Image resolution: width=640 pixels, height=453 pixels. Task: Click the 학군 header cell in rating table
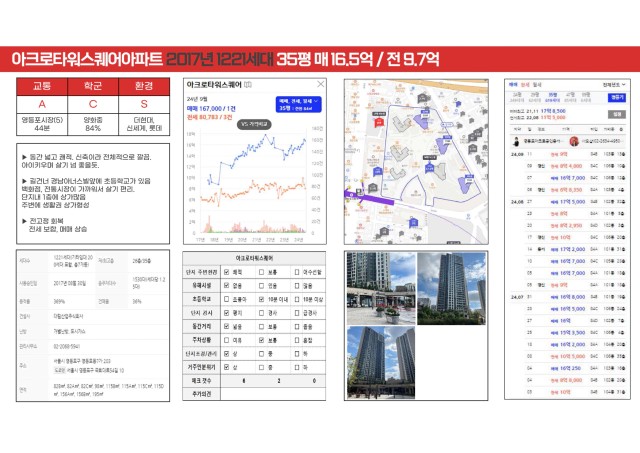pos(93,86)
